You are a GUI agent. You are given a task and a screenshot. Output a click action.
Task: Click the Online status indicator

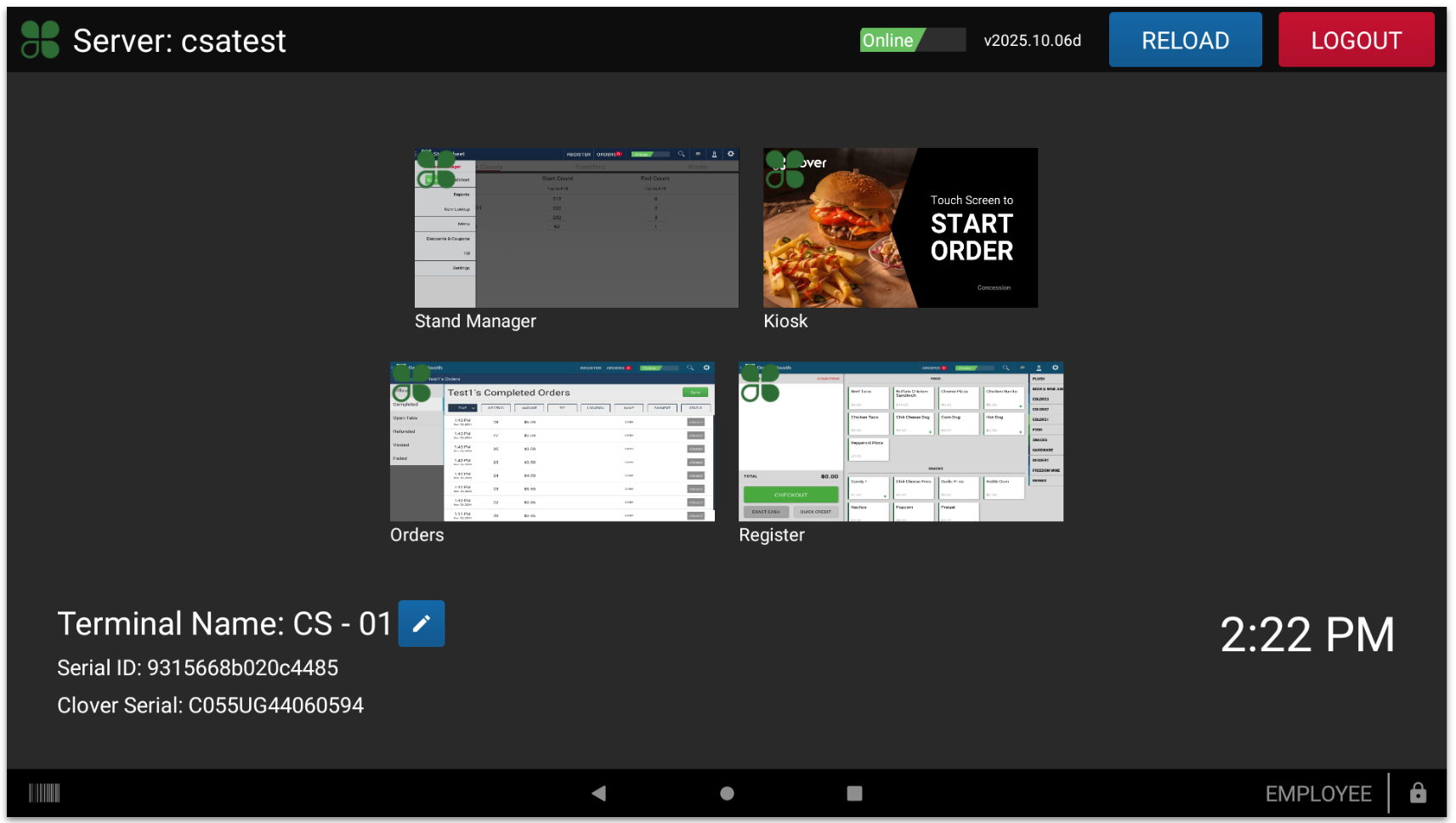912,40
